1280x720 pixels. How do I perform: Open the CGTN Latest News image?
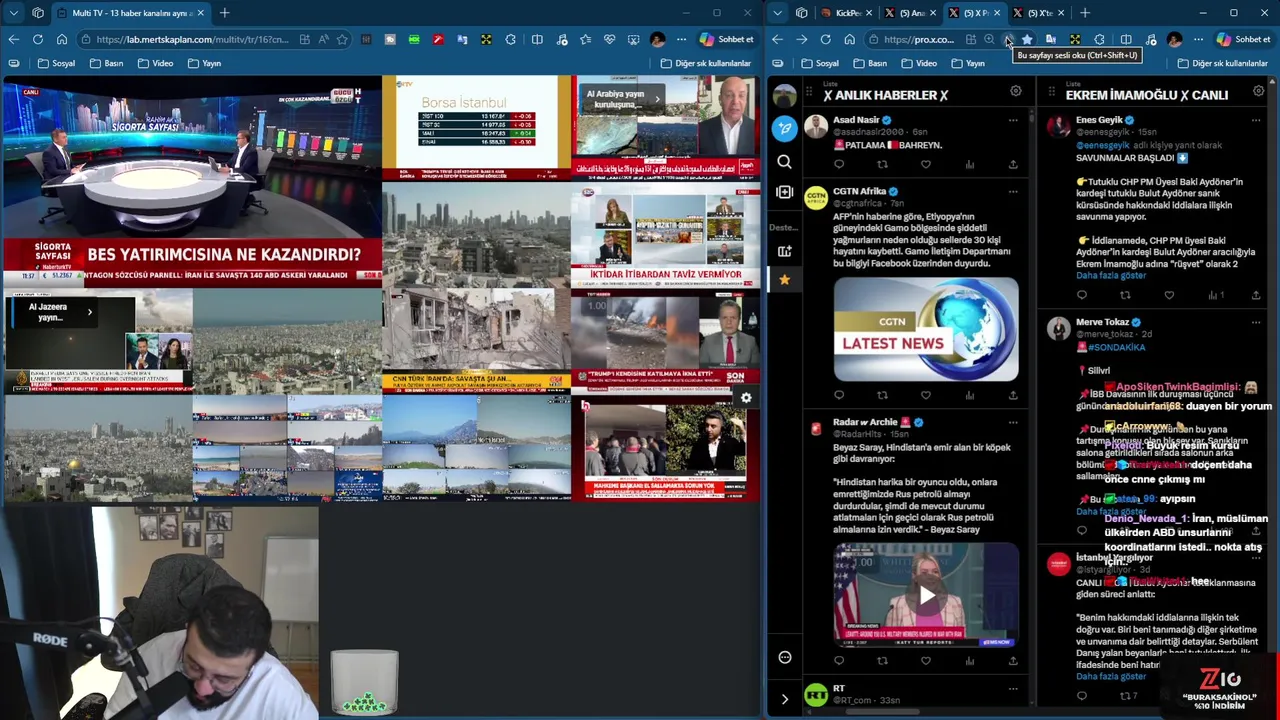[926, 329]
